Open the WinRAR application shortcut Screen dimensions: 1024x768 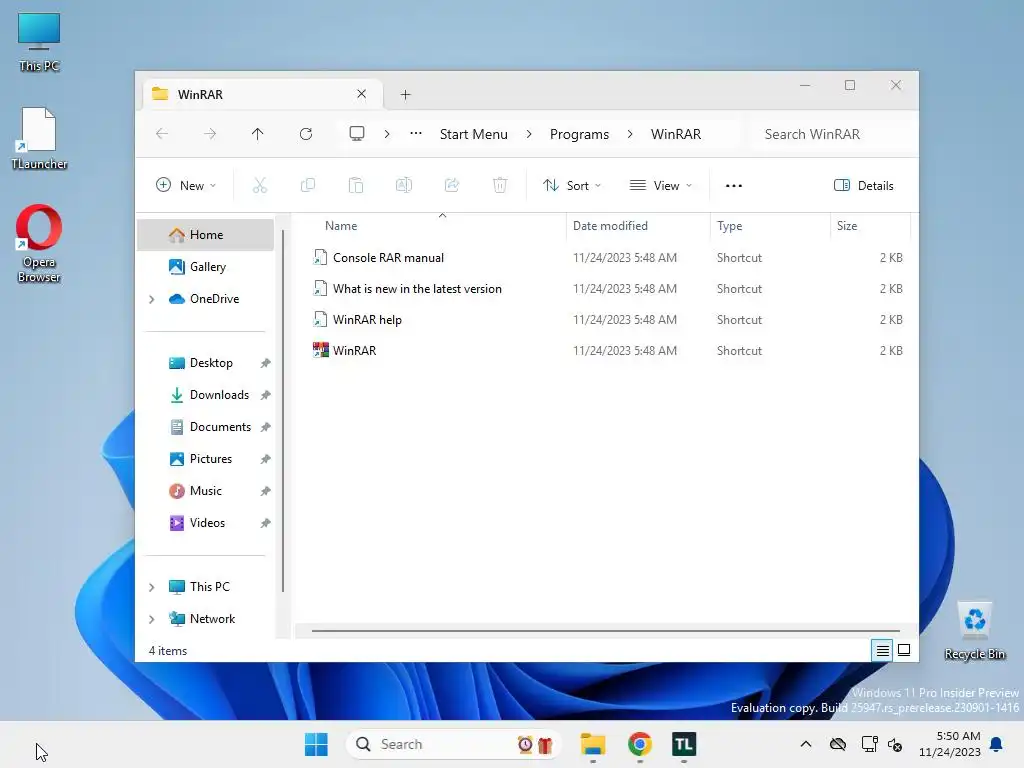point(355,351)
